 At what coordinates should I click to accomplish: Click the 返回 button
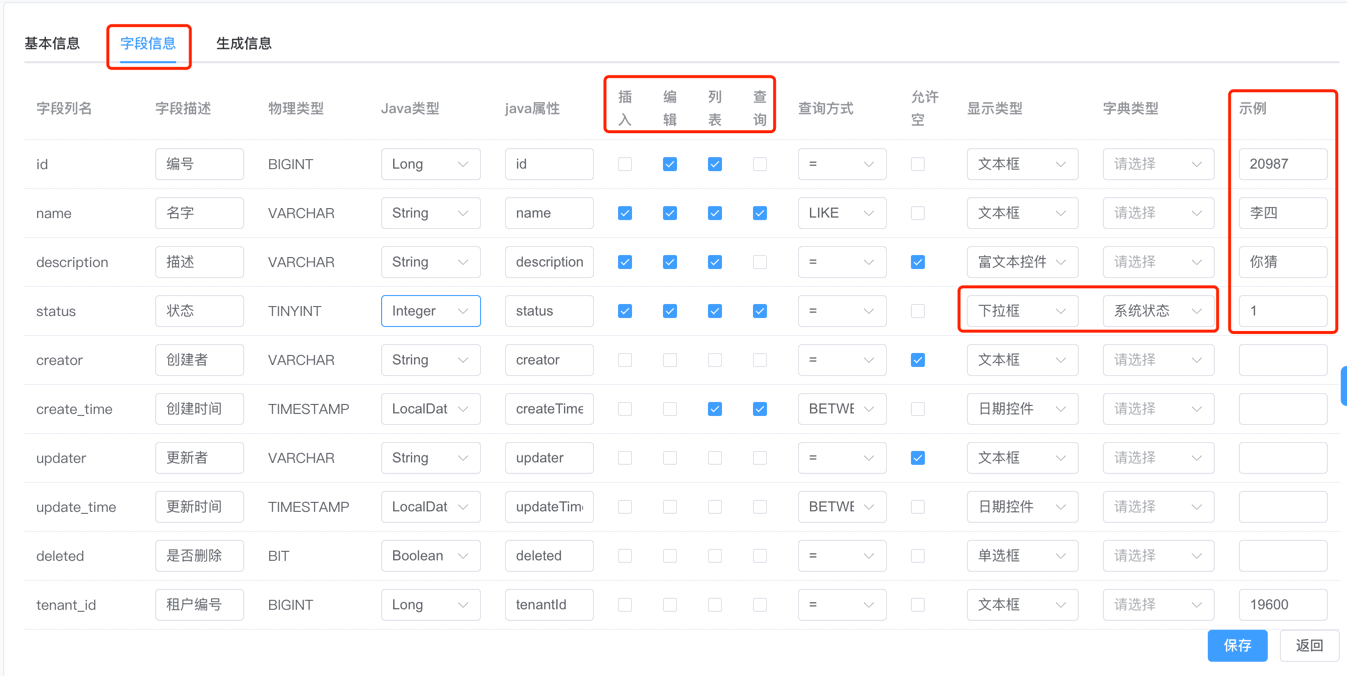click(x=1309, y=645)
